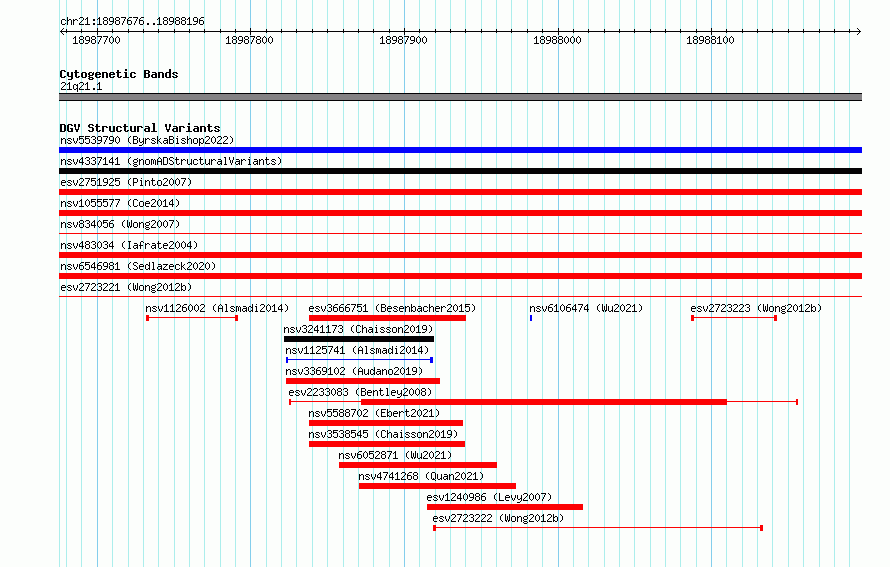890x567 pixels.
Task: Click the black nsv4337141 variant bar
Action: click(460, 171)
